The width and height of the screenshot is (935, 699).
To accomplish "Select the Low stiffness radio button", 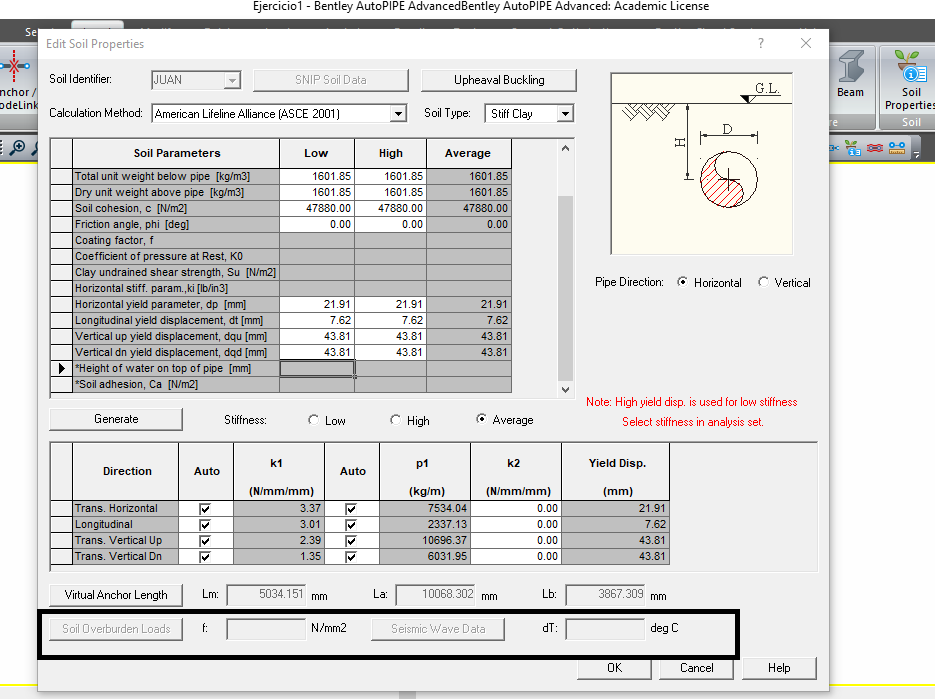I will tap(327, 420).
